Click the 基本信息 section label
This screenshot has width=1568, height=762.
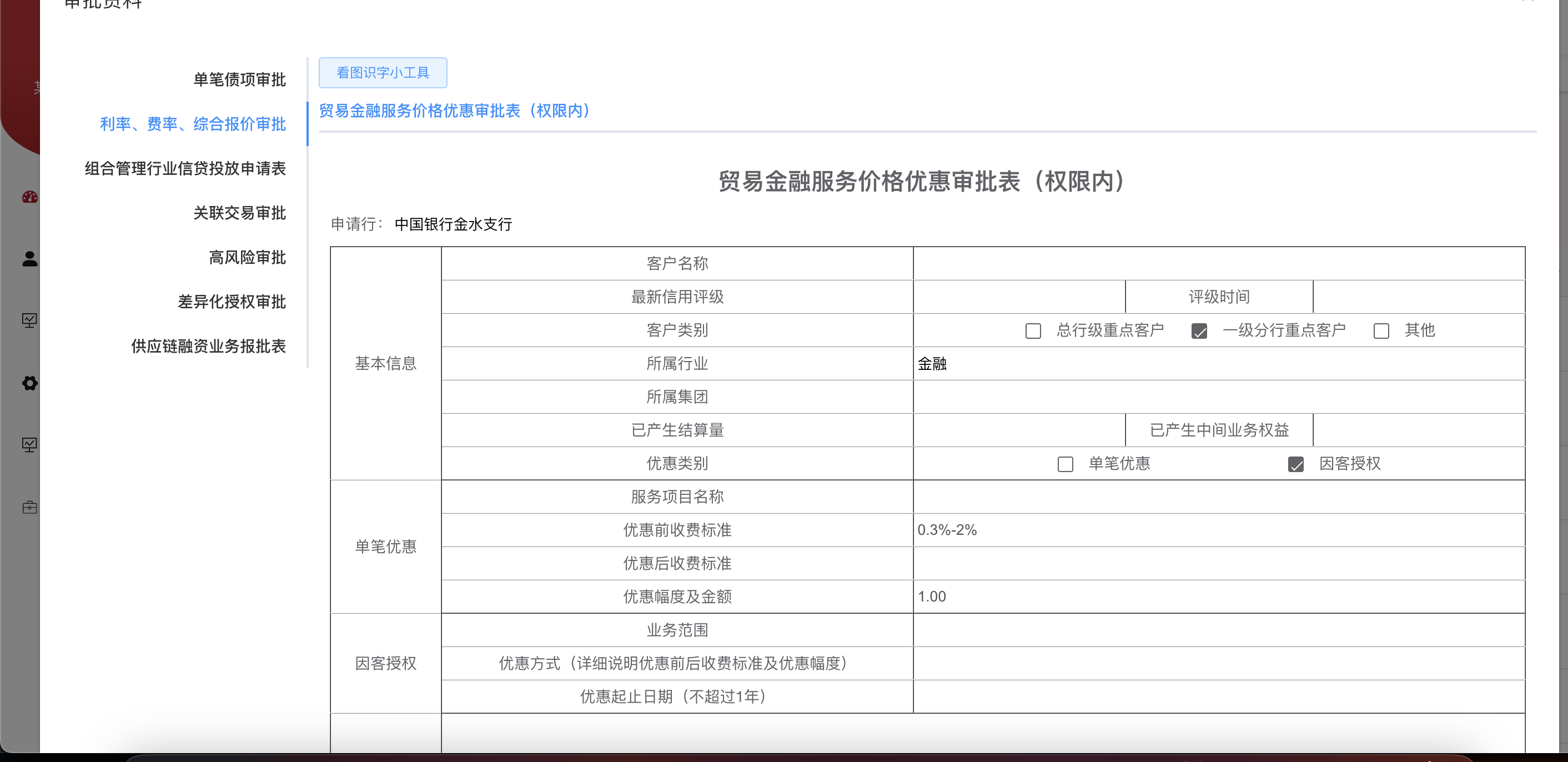[x=386, y=363]
